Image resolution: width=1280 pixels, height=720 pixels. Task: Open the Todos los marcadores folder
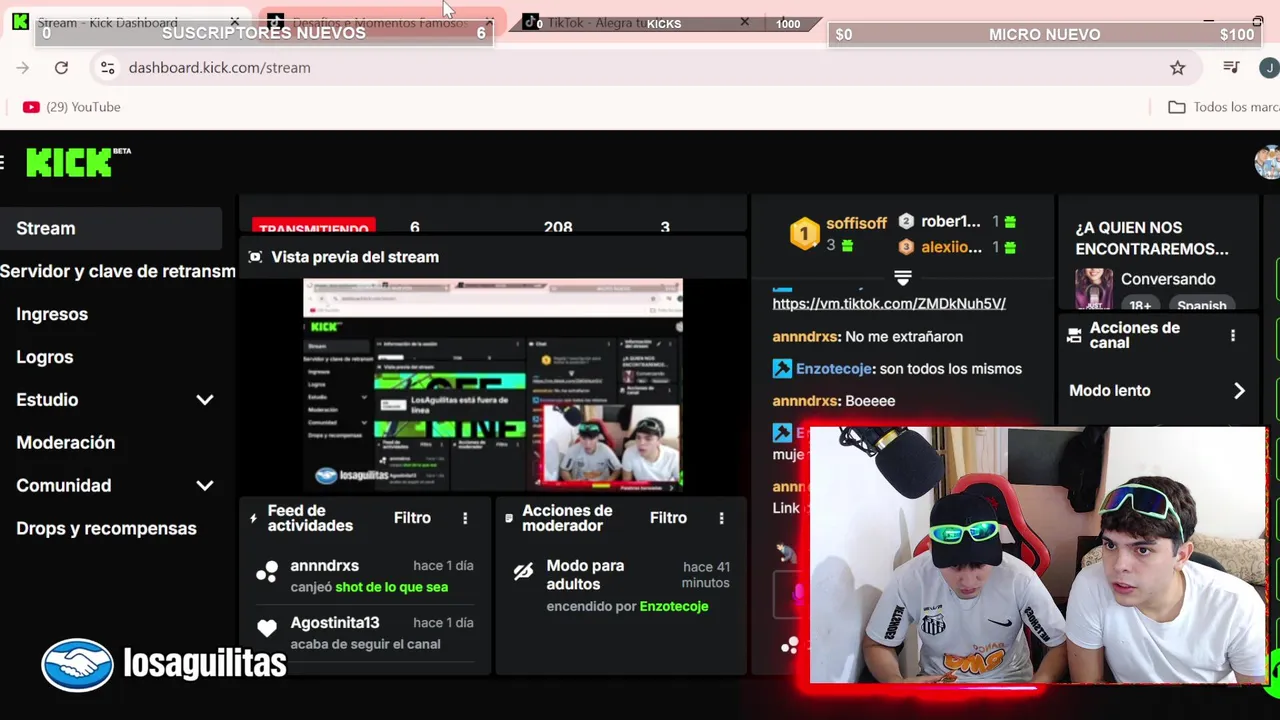coord(1224,107)
